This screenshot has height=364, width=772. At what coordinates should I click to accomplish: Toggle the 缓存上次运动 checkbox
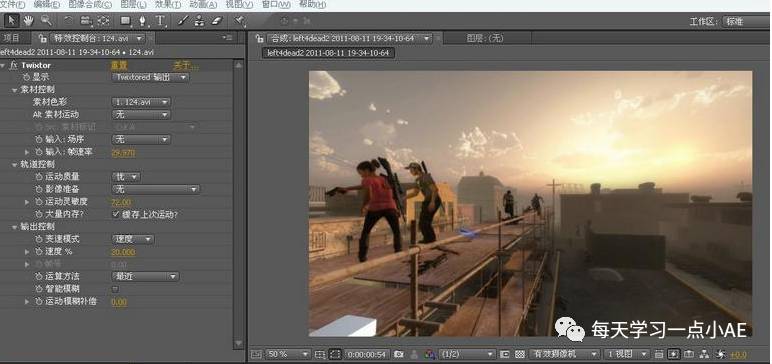coord(116,214)
